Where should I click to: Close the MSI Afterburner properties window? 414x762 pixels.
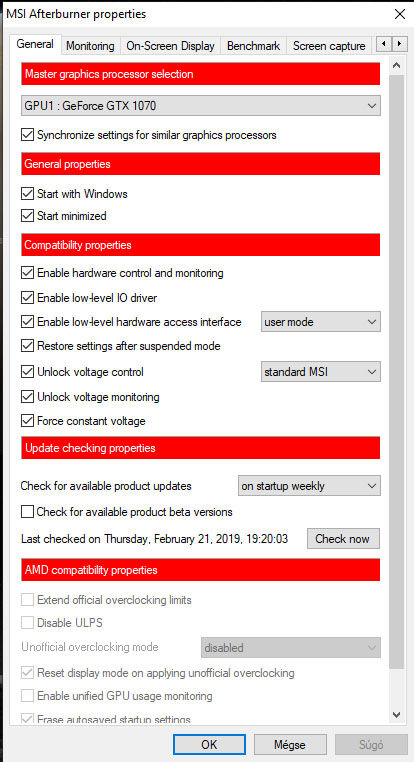399,14
